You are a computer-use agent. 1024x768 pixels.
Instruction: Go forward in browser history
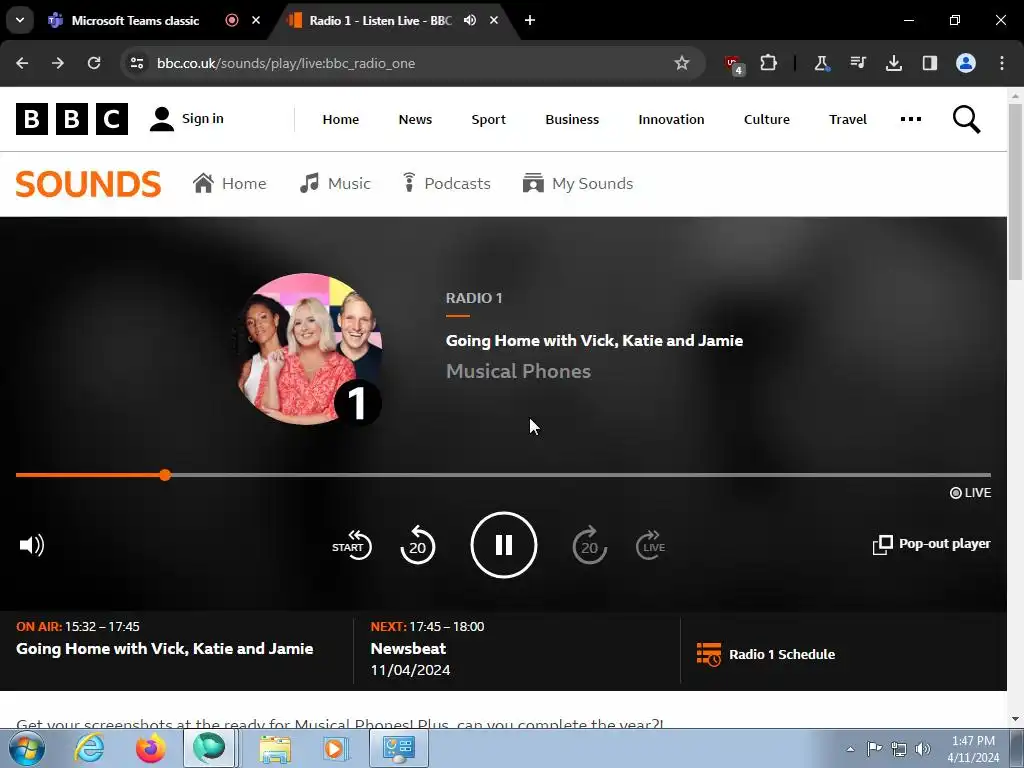tap(58, 63)
